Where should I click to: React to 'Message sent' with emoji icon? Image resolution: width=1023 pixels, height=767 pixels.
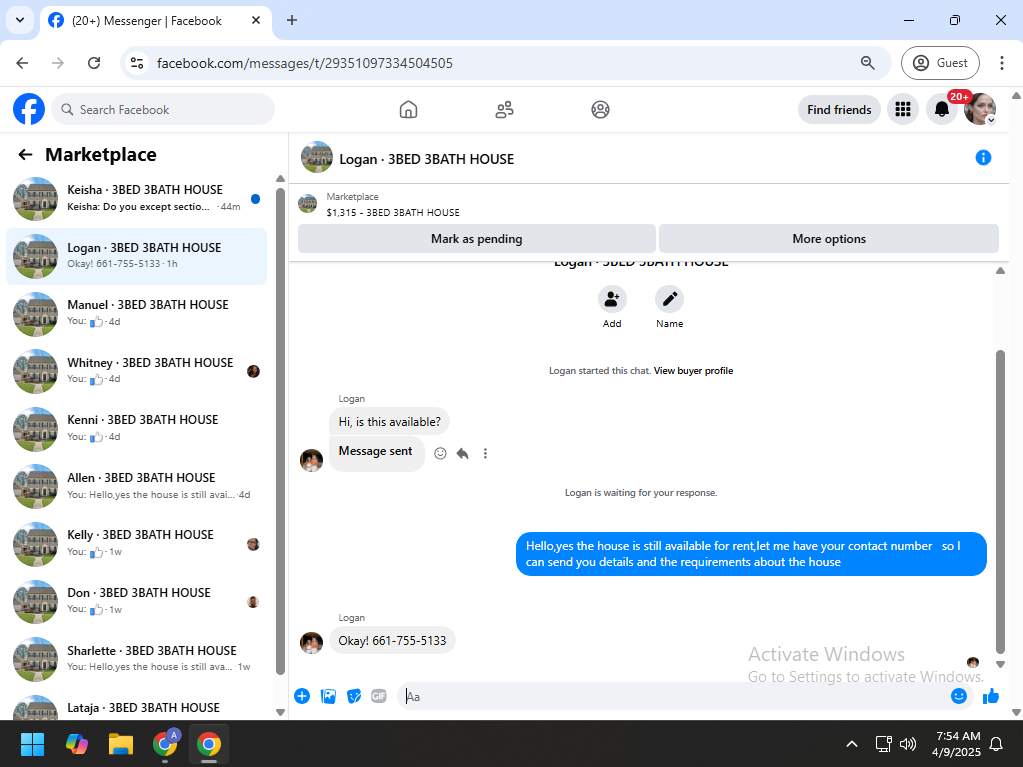440,453
